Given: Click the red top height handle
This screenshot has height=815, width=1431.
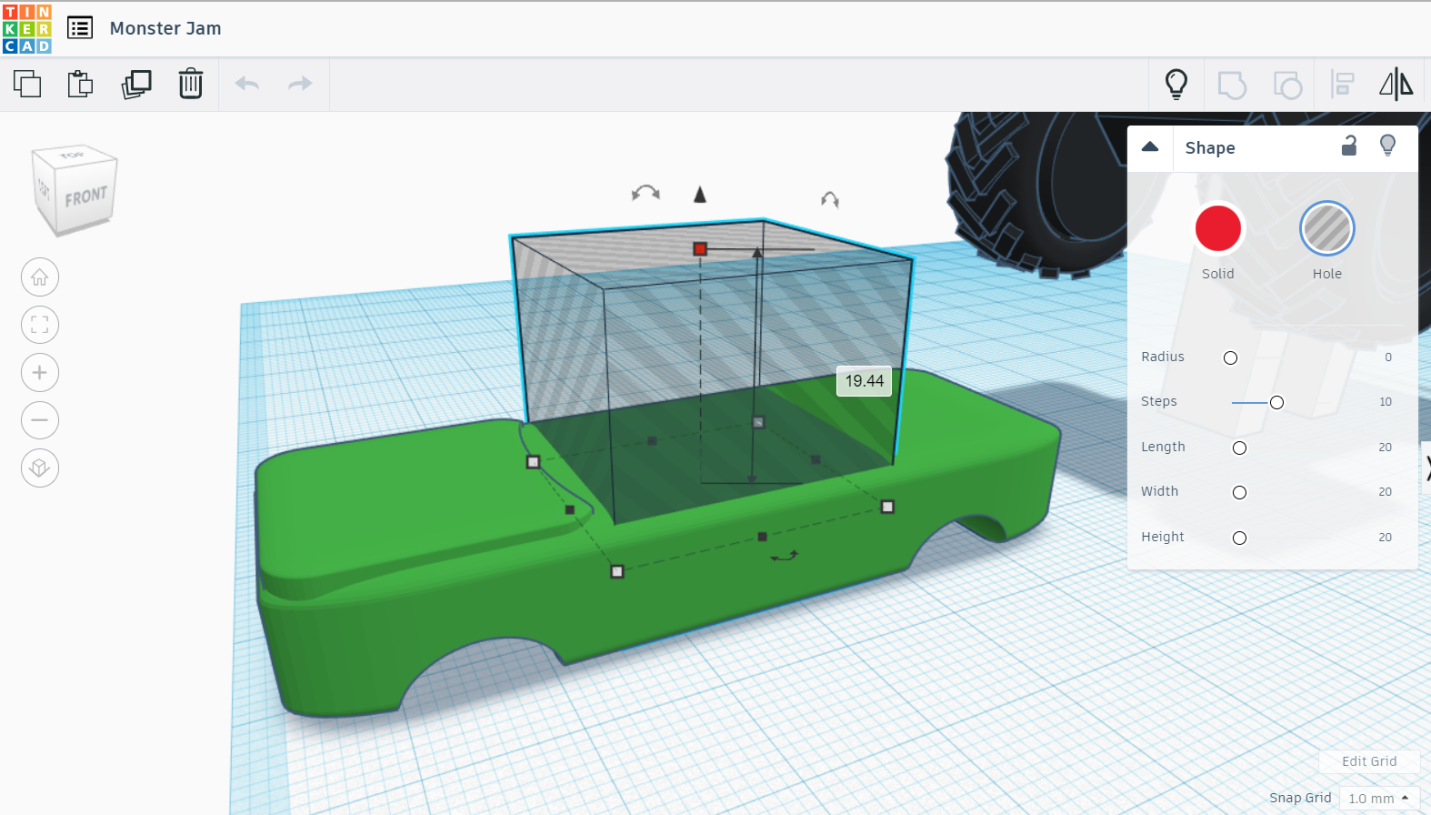Looking at the screenshot, I should 700,248.
